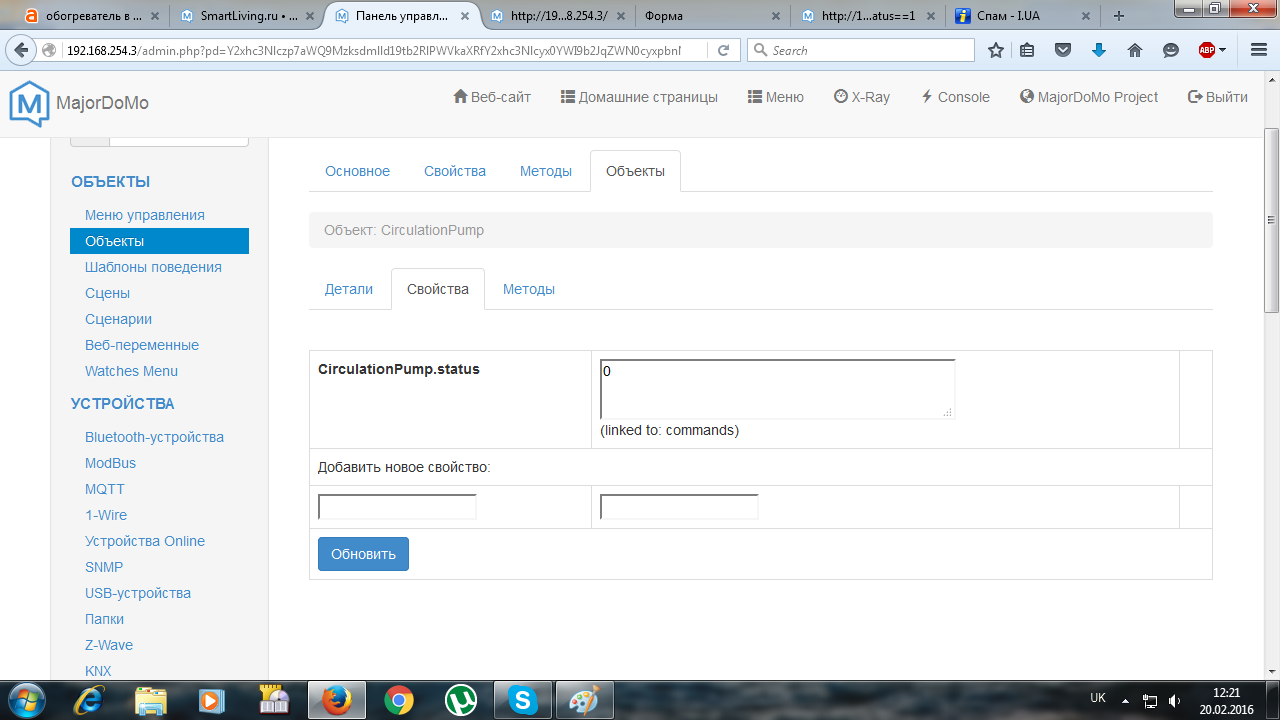Viewport: 1280px width, 720px height.
Task: Open 1-Wire in the sidebar
Action: coord(106,515)
